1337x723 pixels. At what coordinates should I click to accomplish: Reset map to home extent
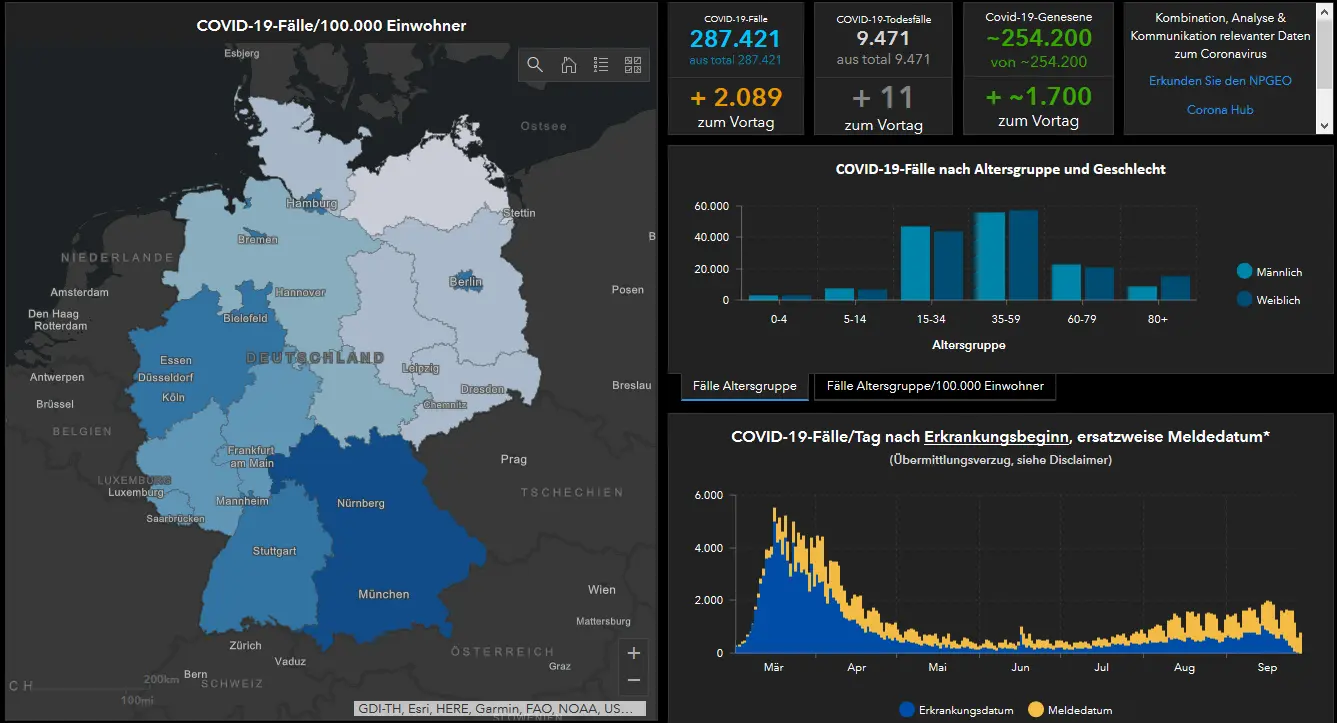click(x=568, y=65)
